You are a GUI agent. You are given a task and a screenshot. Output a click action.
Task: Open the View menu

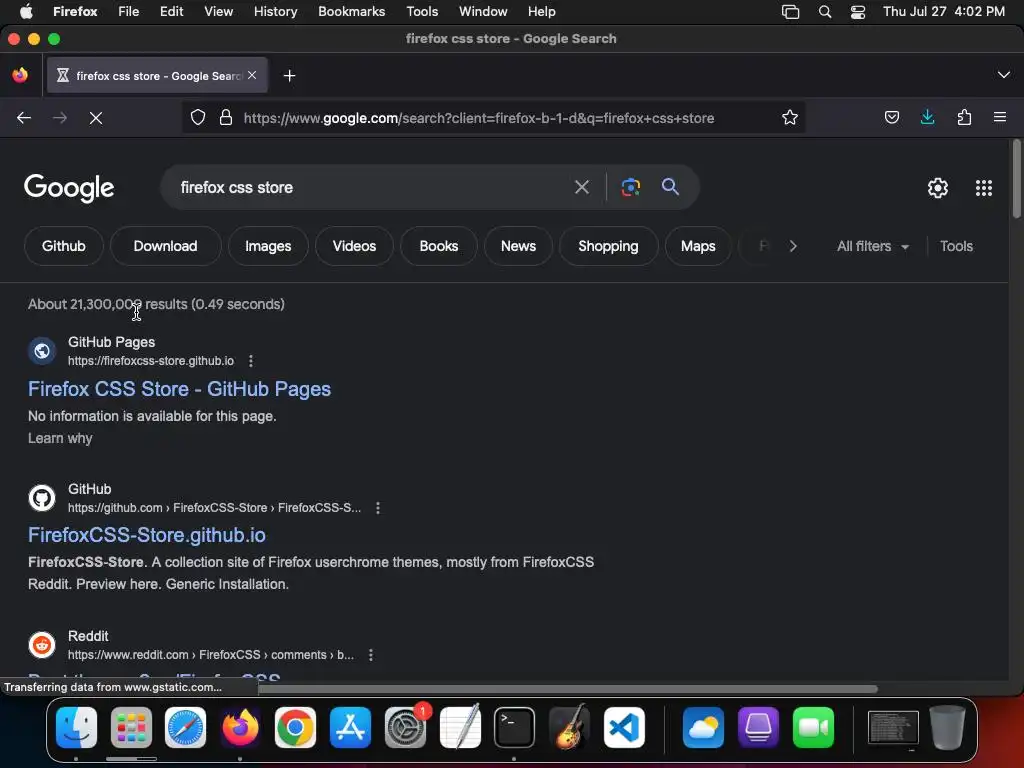(x=218, y=12)
